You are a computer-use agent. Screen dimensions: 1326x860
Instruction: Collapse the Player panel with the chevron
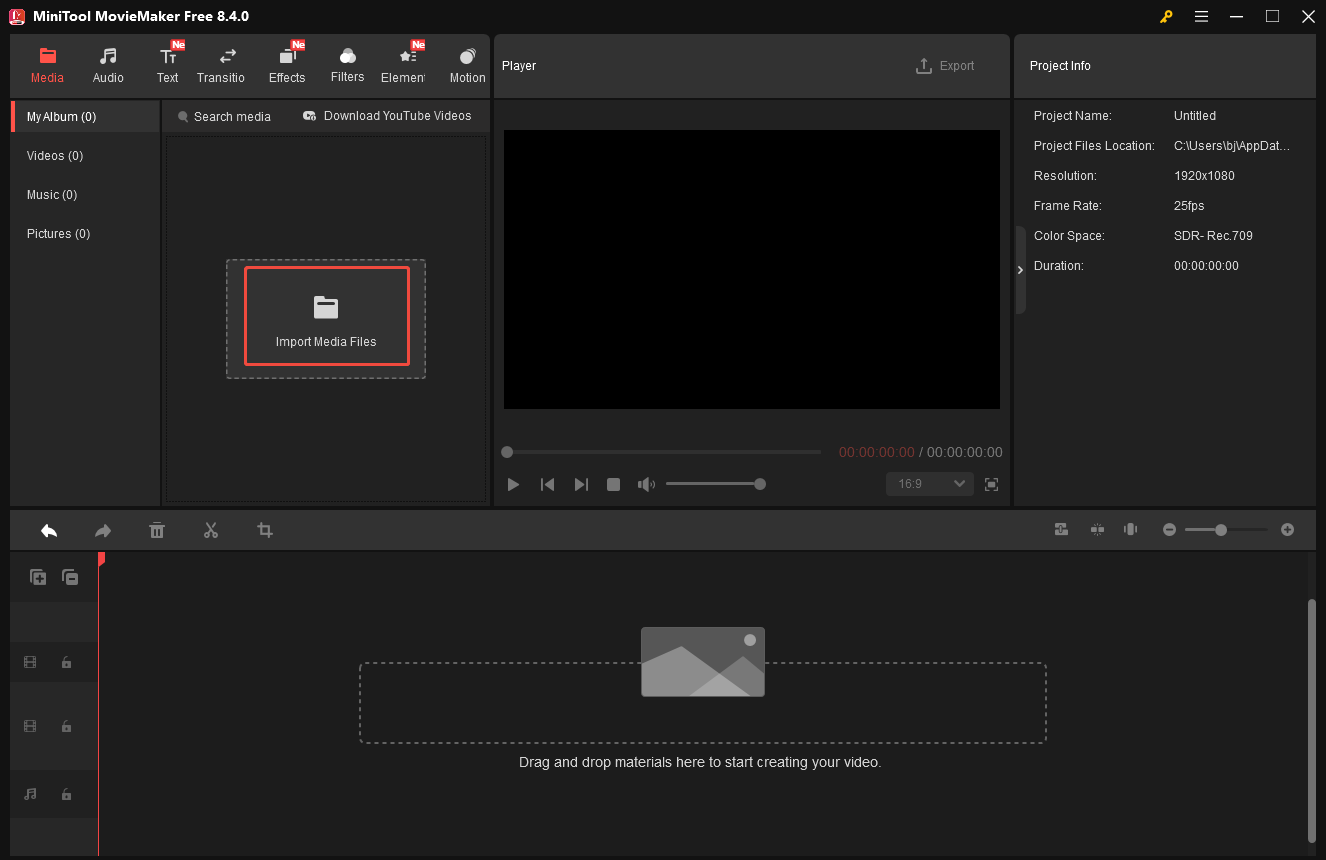pyautogui.click(x=1020, y=269)
